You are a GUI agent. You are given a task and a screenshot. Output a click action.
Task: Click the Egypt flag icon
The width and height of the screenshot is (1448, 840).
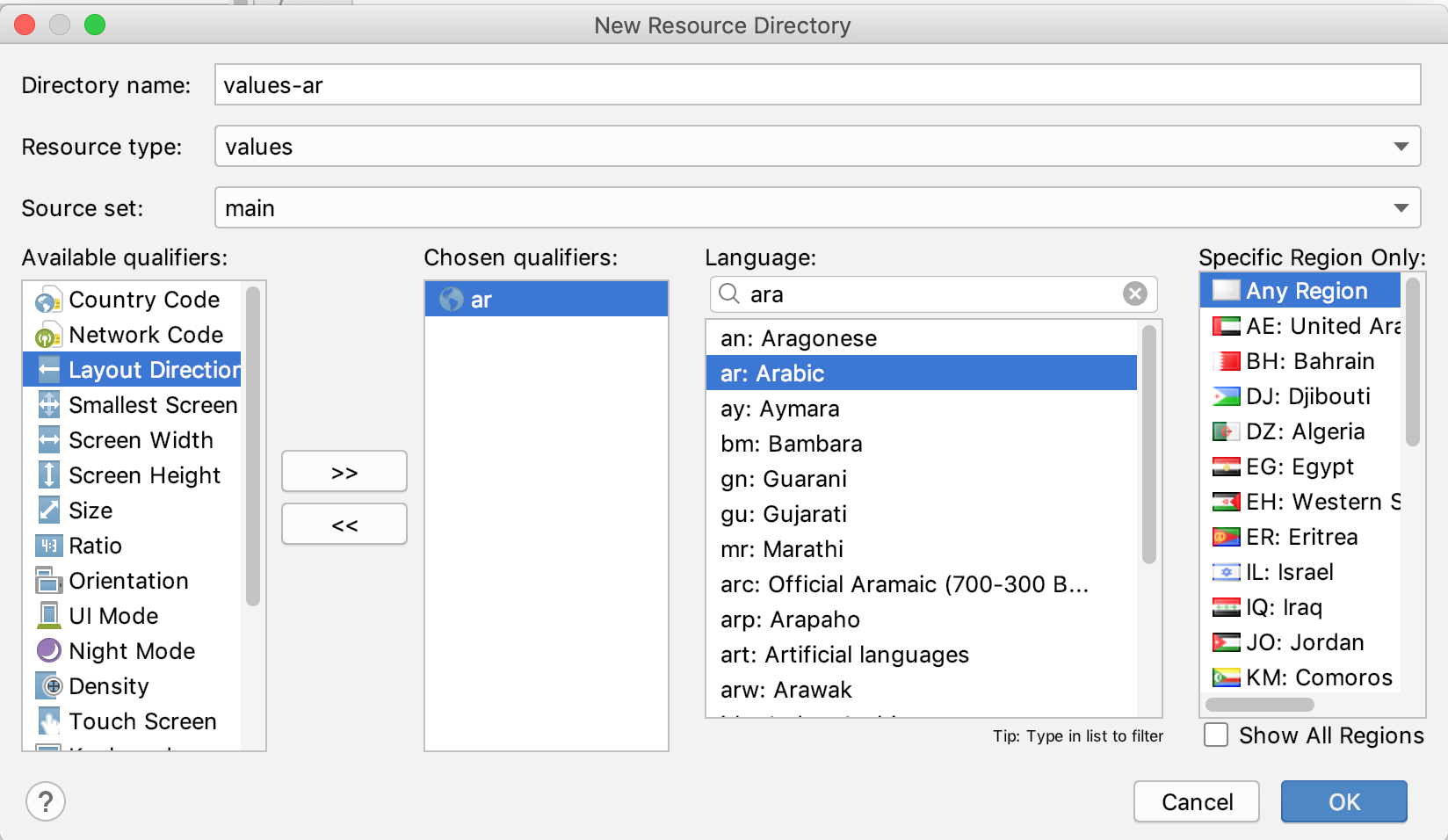[1226, 467]
